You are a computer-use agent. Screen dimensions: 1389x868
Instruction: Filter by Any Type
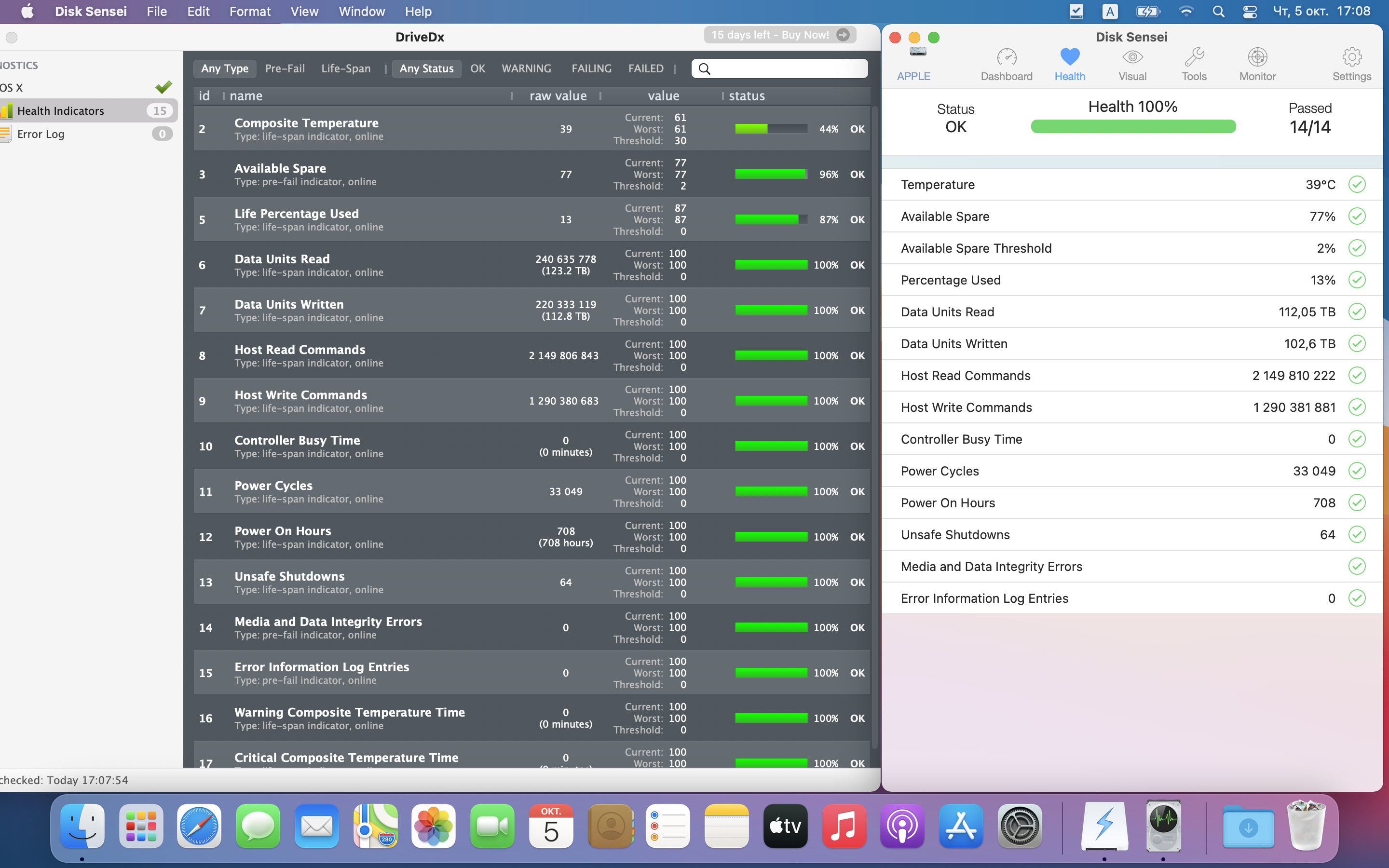[224, 68]
